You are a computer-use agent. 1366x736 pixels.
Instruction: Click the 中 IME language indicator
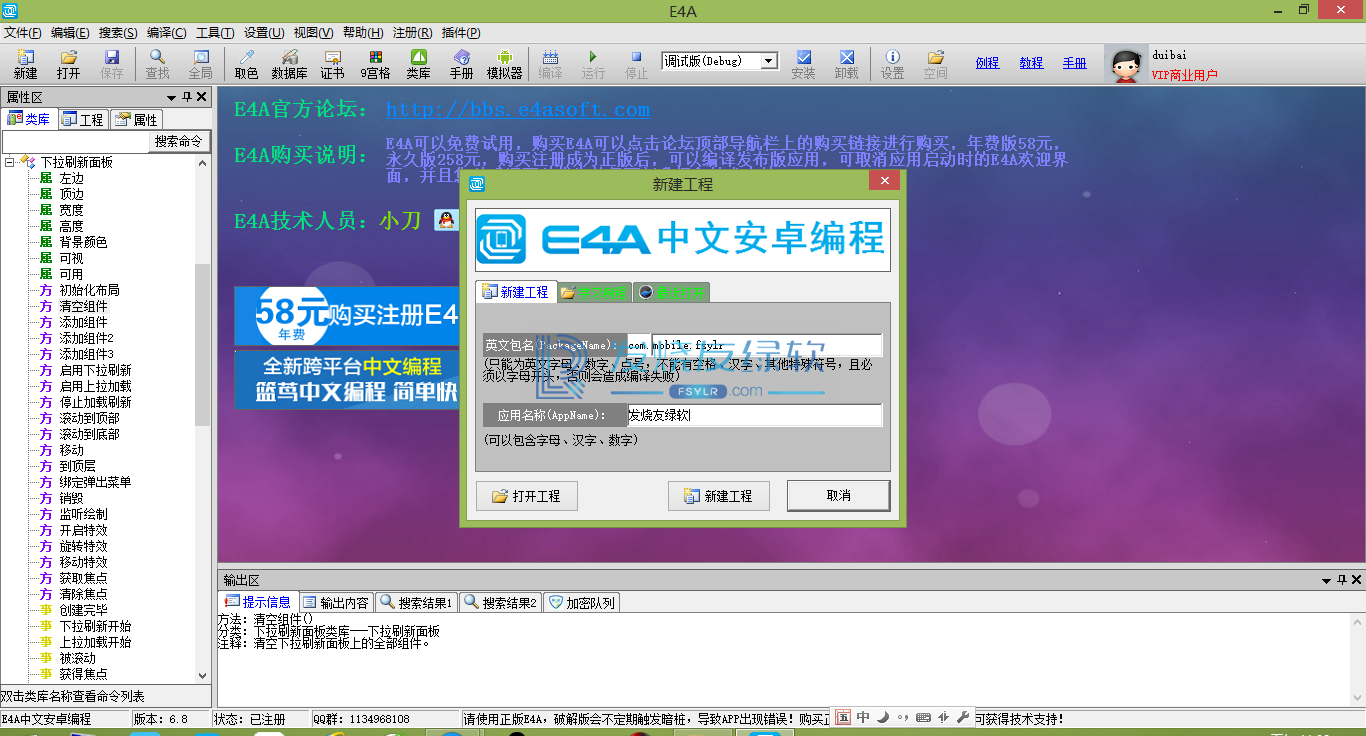(x=863, y=717)
